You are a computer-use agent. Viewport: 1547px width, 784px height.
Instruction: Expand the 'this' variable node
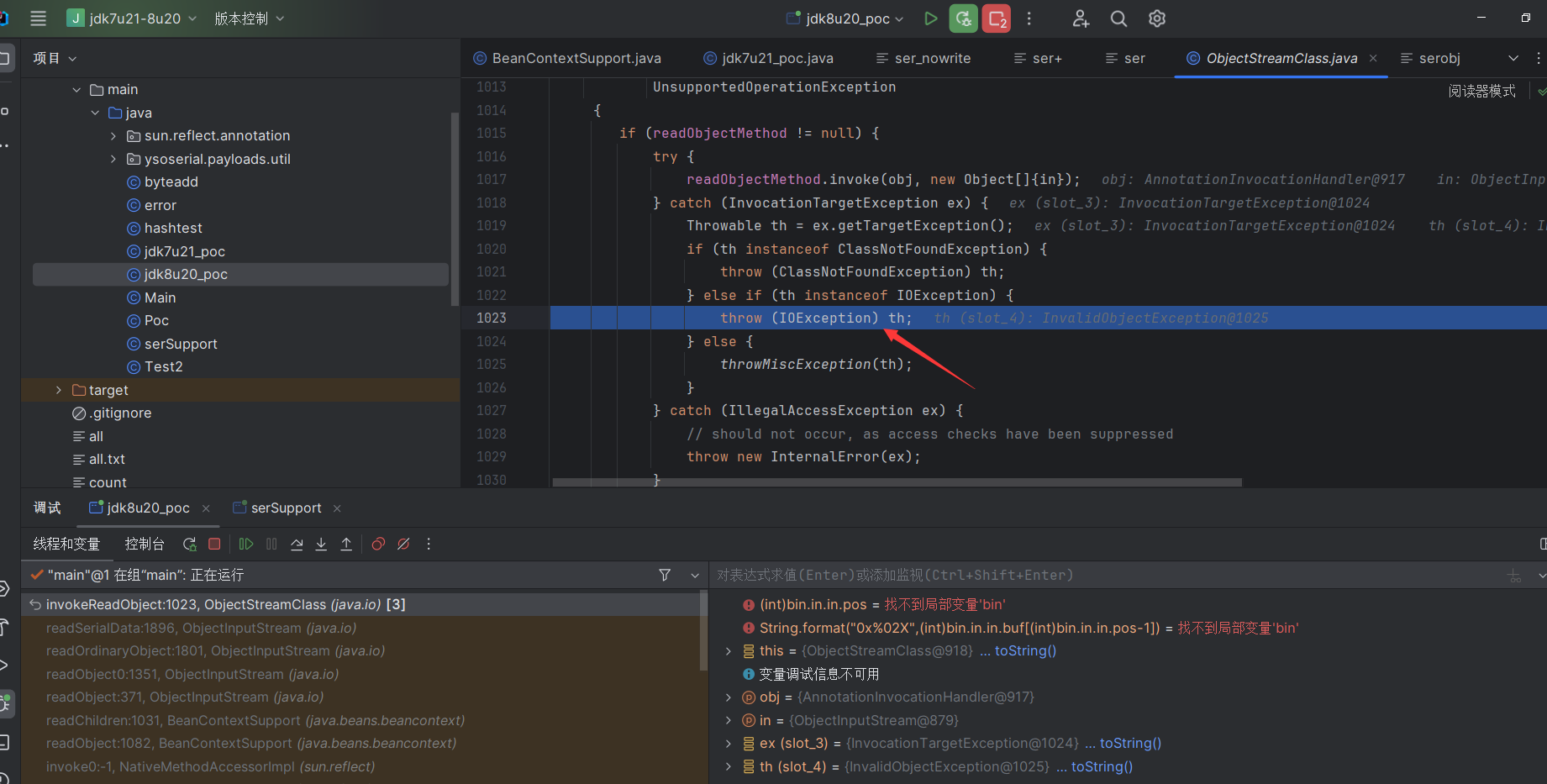728,651
